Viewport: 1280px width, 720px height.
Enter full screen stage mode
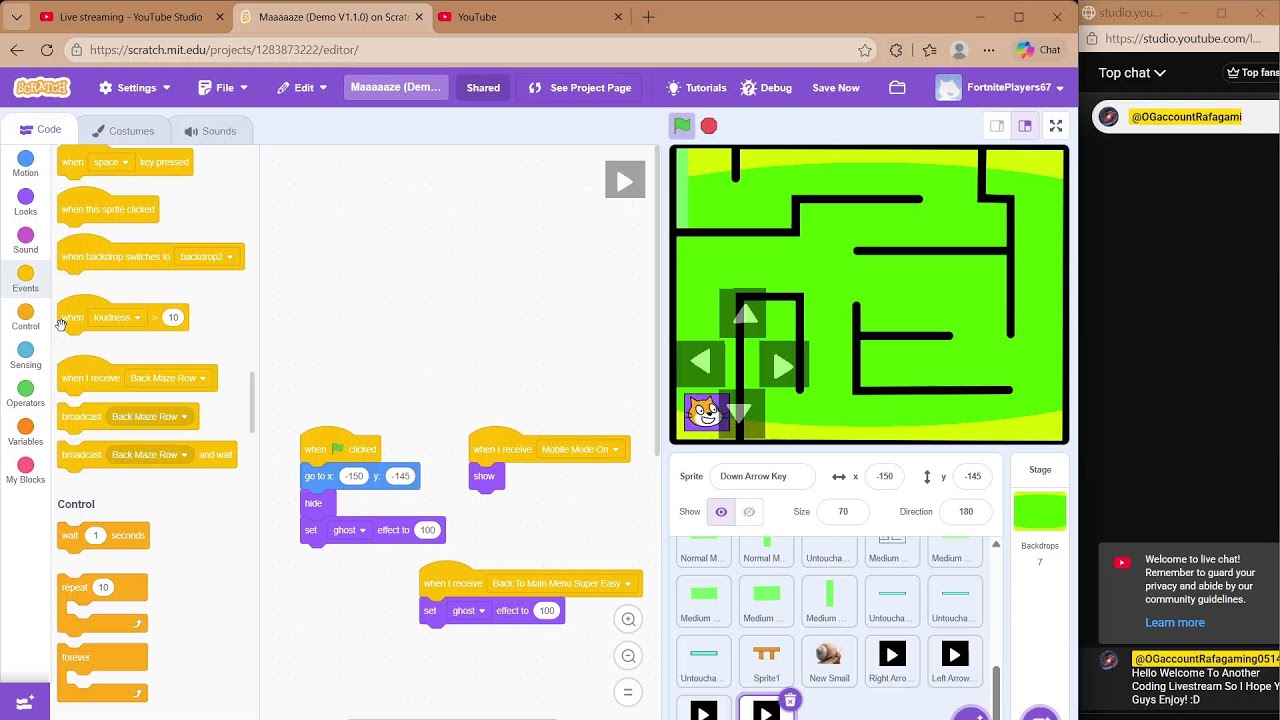pyautogui.click(x=1055, y=125)
